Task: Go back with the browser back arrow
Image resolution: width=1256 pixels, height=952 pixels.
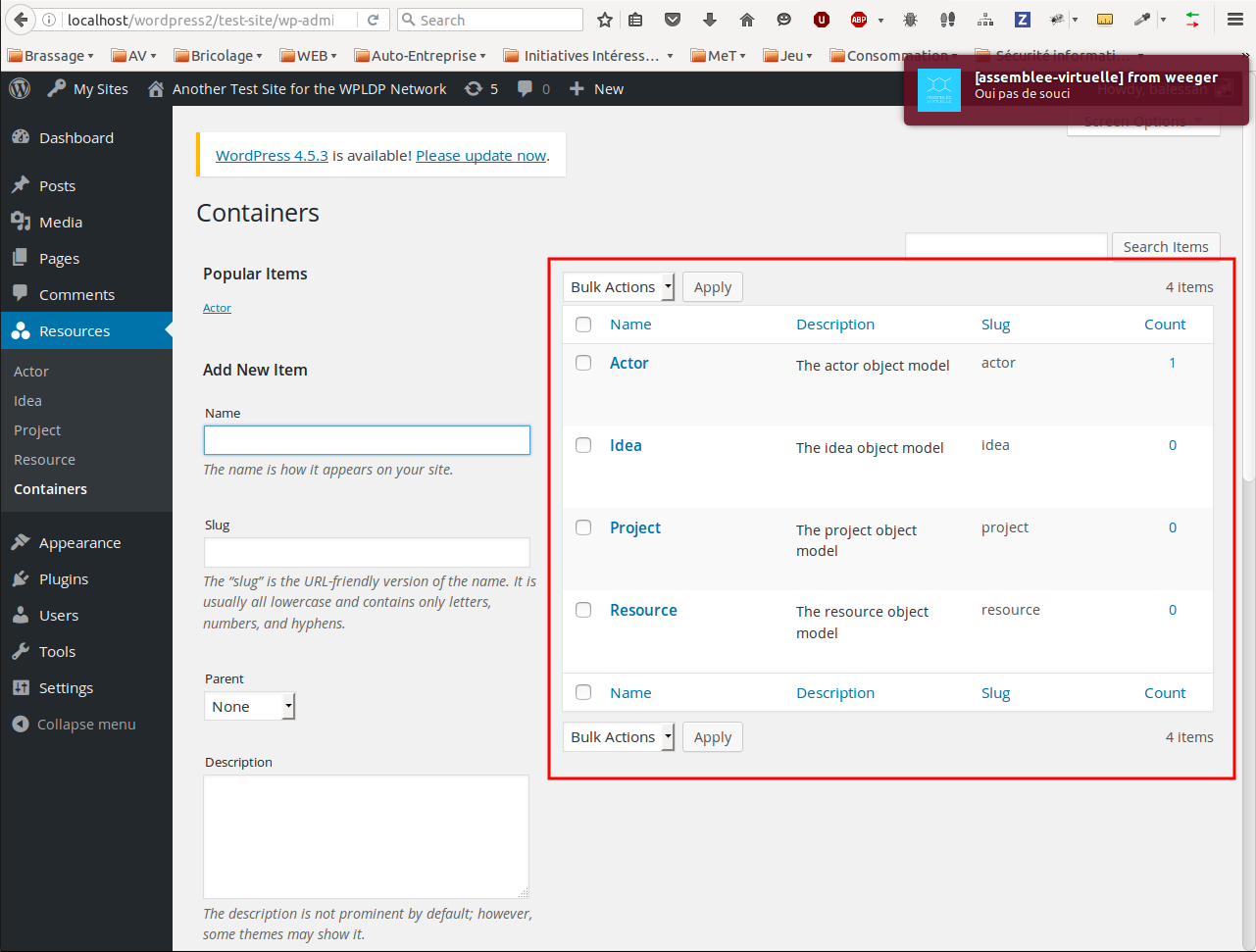Action: click(x=20, y=20)
